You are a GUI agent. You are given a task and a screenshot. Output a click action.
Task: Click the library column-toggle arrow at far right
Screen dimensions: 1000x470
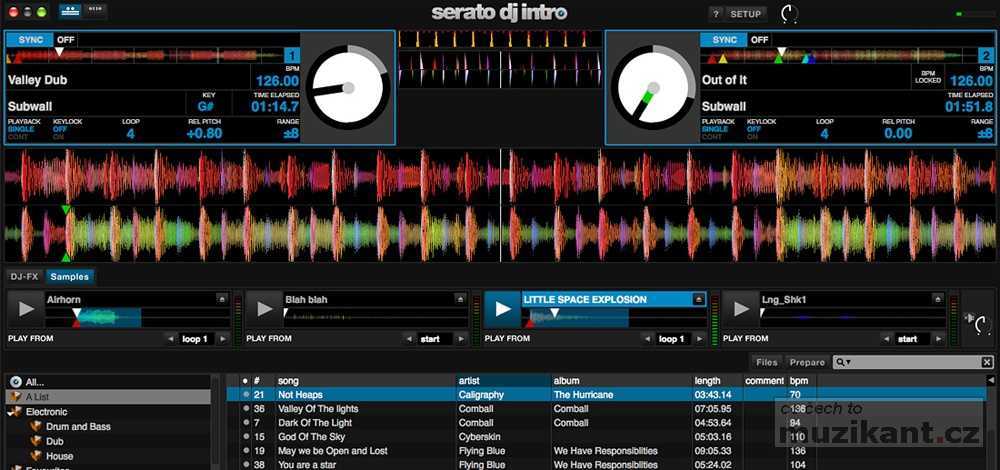(x=991, y=381)
